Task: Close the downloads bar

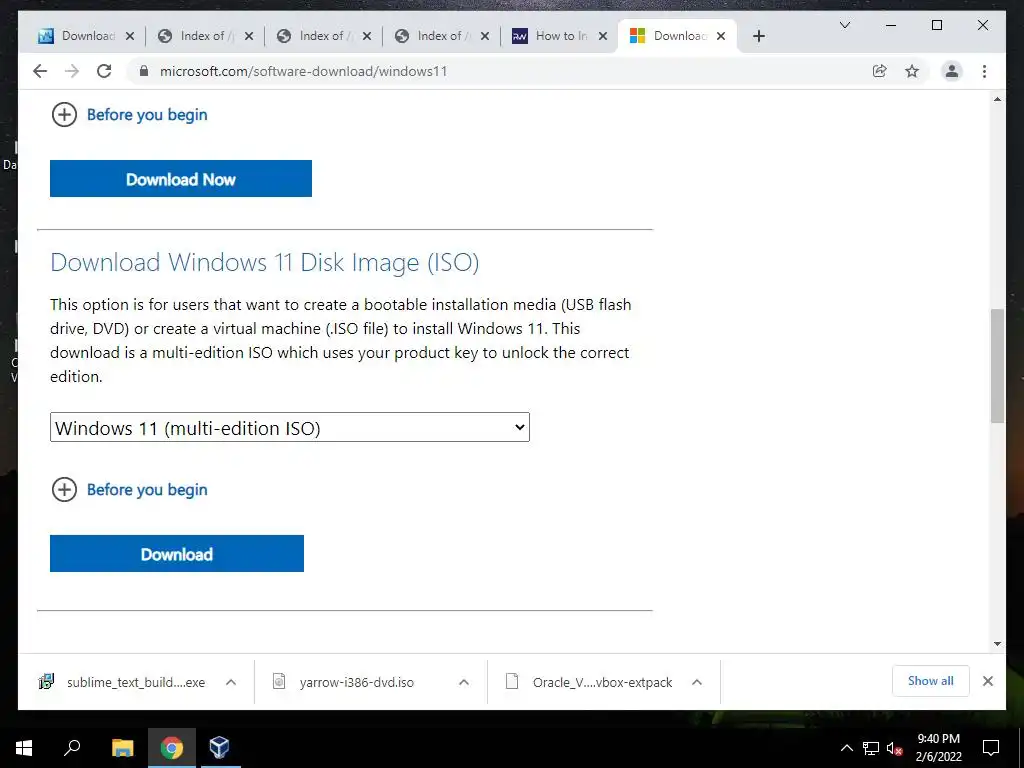Action: pos(987,681)
